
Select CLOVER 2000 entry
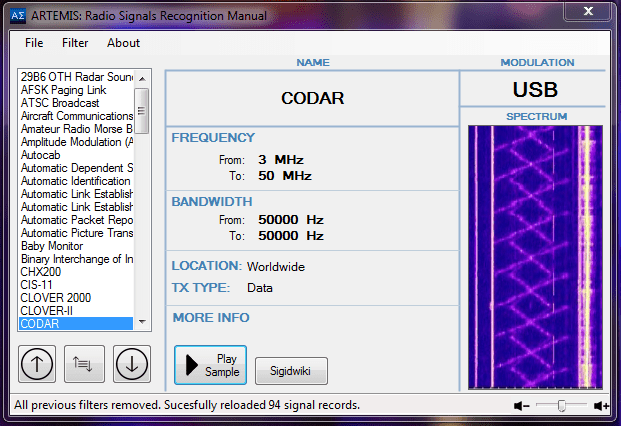point(76,298)
